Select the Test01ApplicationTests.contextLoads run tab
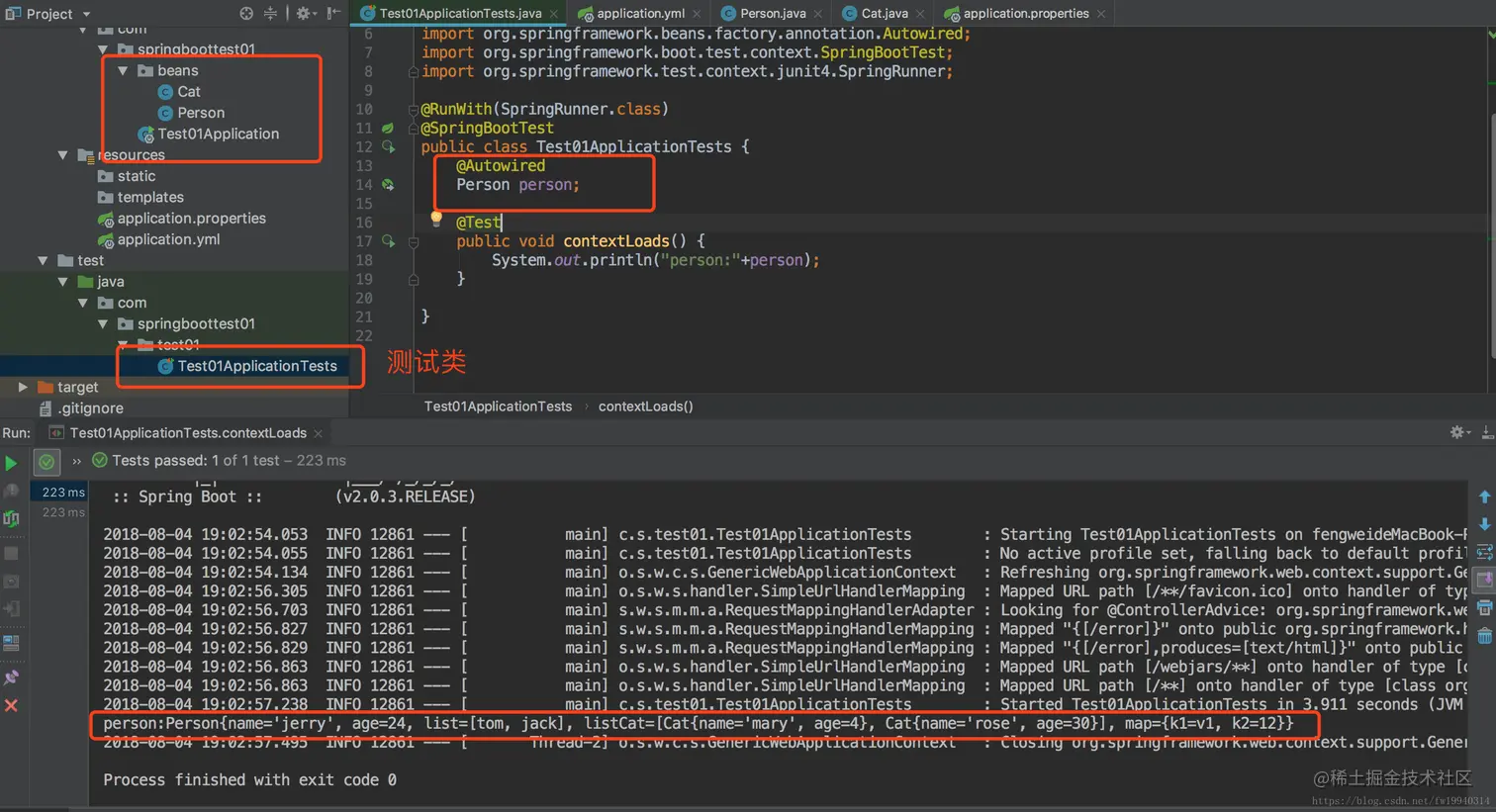 188,433
